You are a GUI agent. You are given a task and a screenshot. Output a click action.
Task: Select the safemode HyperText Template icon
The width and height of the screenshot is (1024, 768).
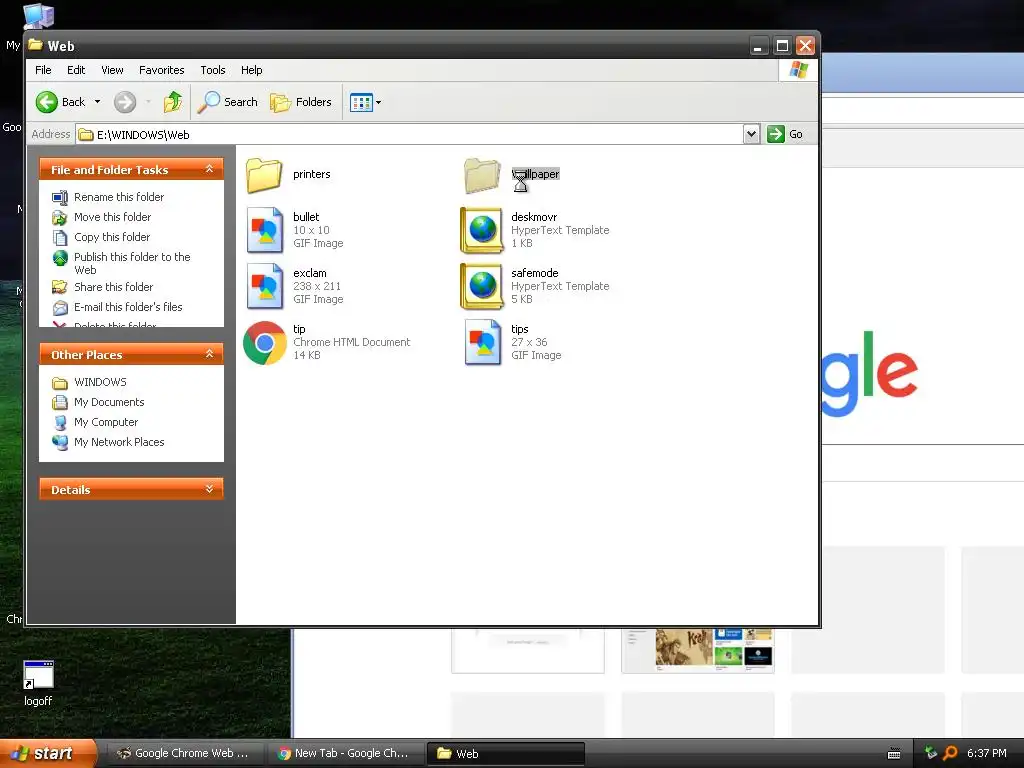(x=482, y=286)
